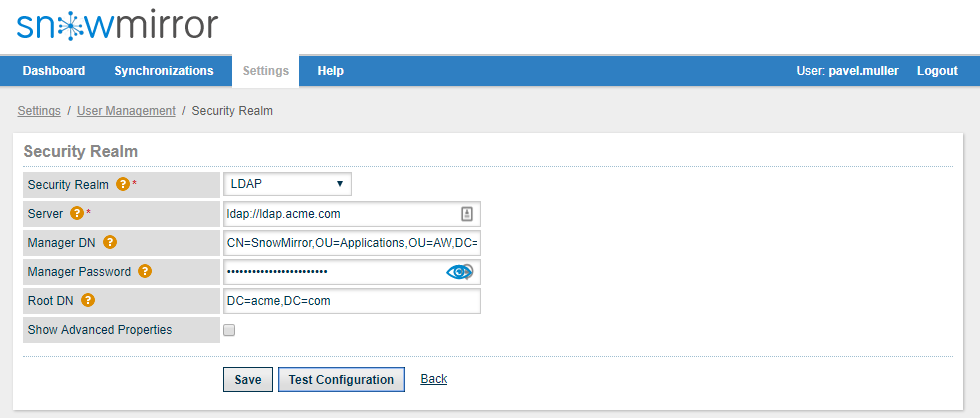Click the Test Configuration button
Image resolution: width=980 pixels, height=418 pixels.
point(341,380)
